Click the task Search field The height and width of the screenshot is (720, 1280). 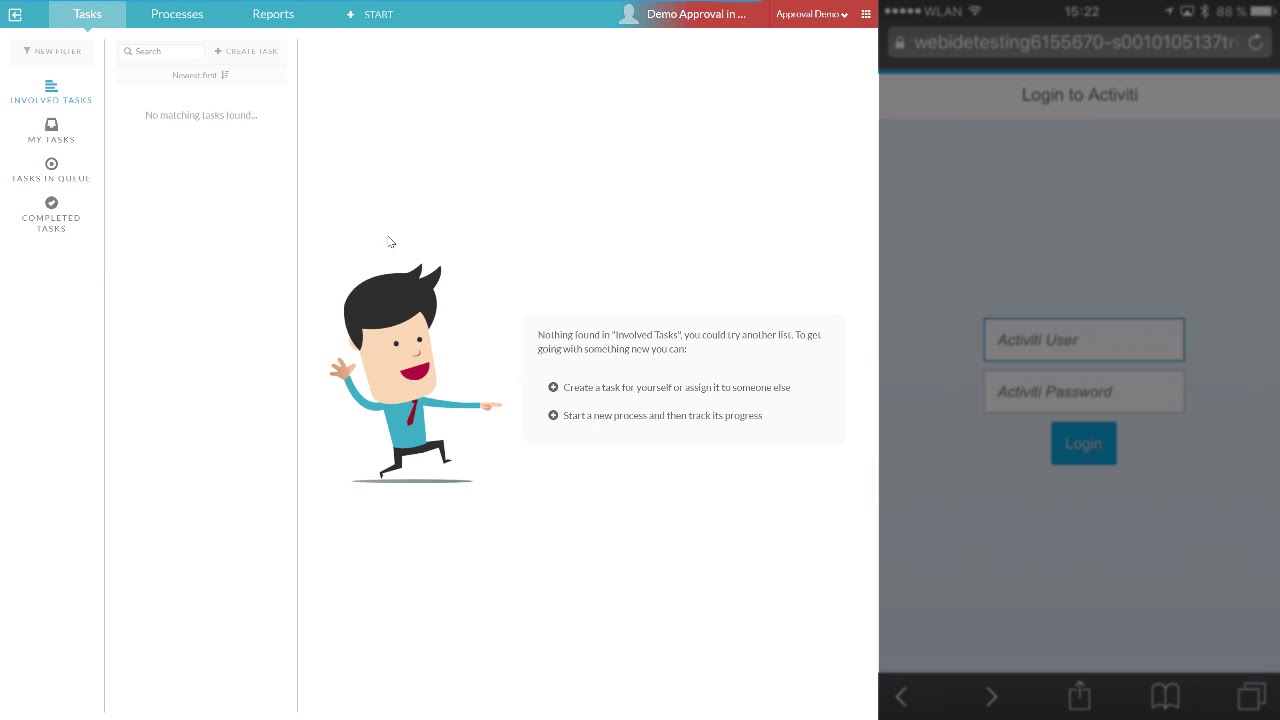(x=163, y=51)
